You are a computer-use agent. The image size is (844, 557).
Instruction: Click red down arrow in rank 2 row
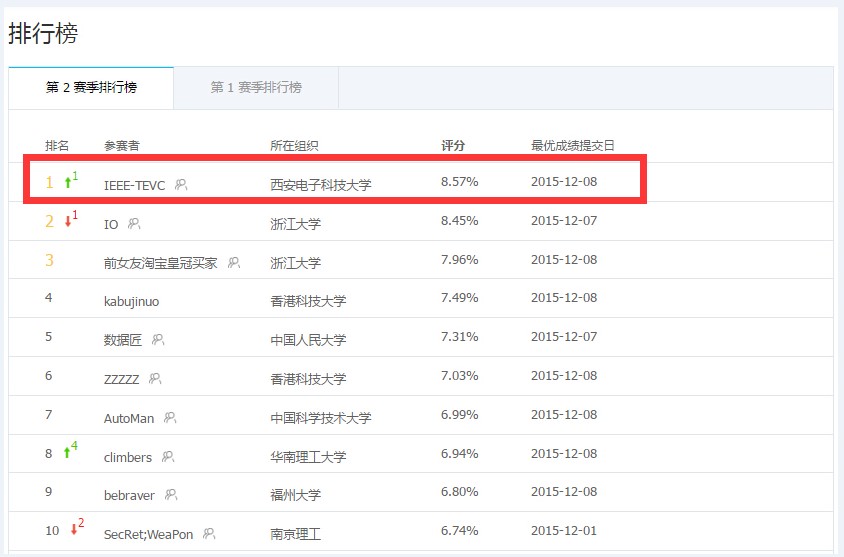pos(68,221)
